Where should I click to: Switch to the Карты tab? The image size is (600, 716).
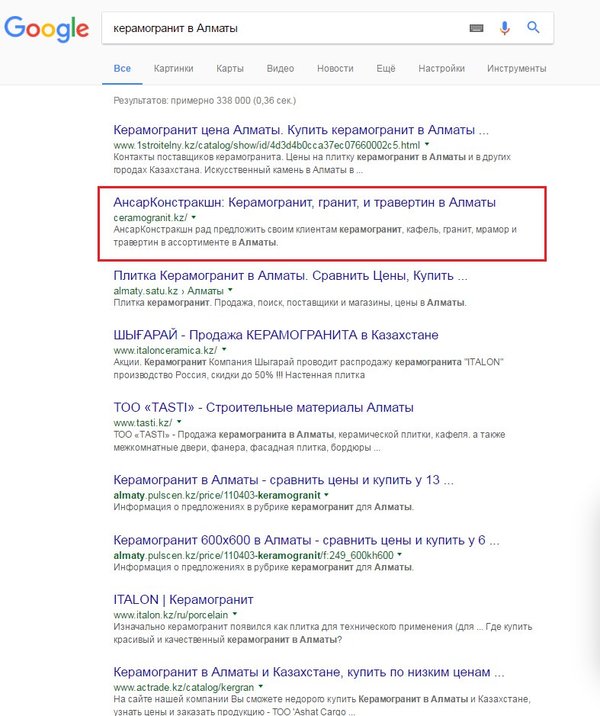[x=231, y=68]
